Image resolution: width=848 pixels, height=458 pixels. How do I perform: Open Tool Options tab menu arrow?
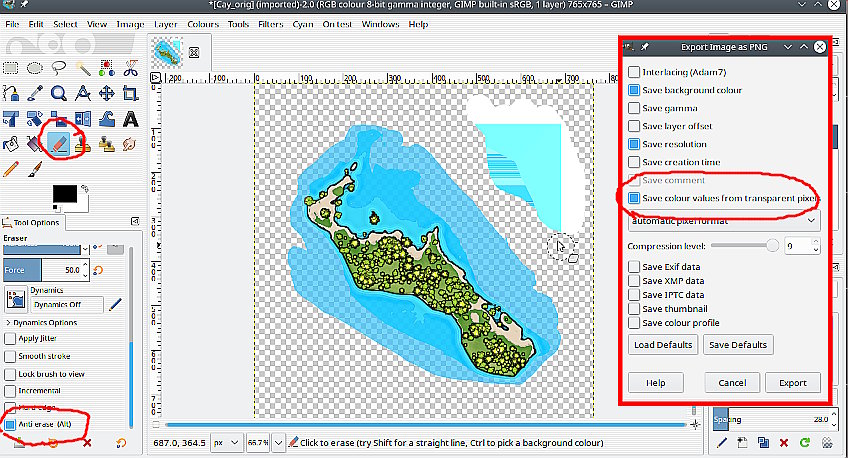pyautogui.click(x=135, y=221)
